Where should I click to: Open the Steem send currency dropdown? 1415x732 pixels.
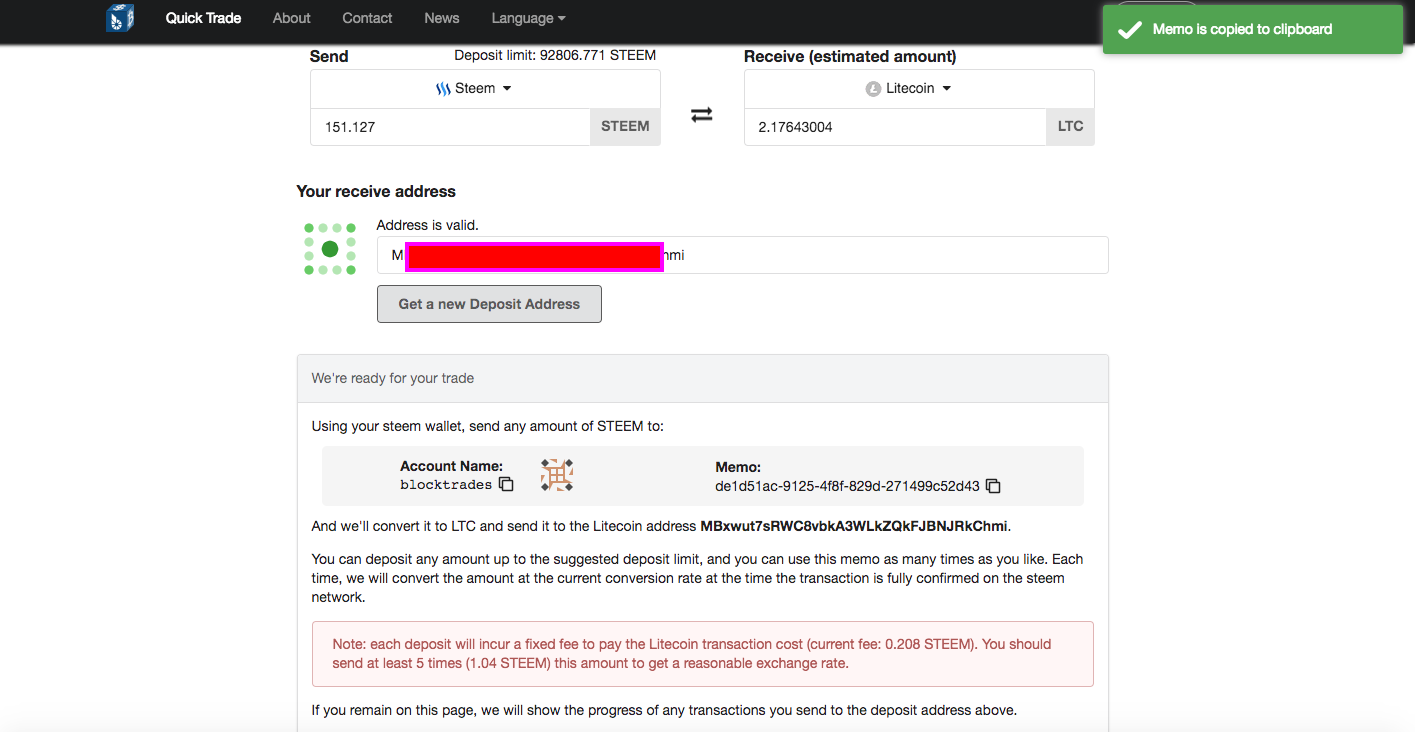[485, 88]
